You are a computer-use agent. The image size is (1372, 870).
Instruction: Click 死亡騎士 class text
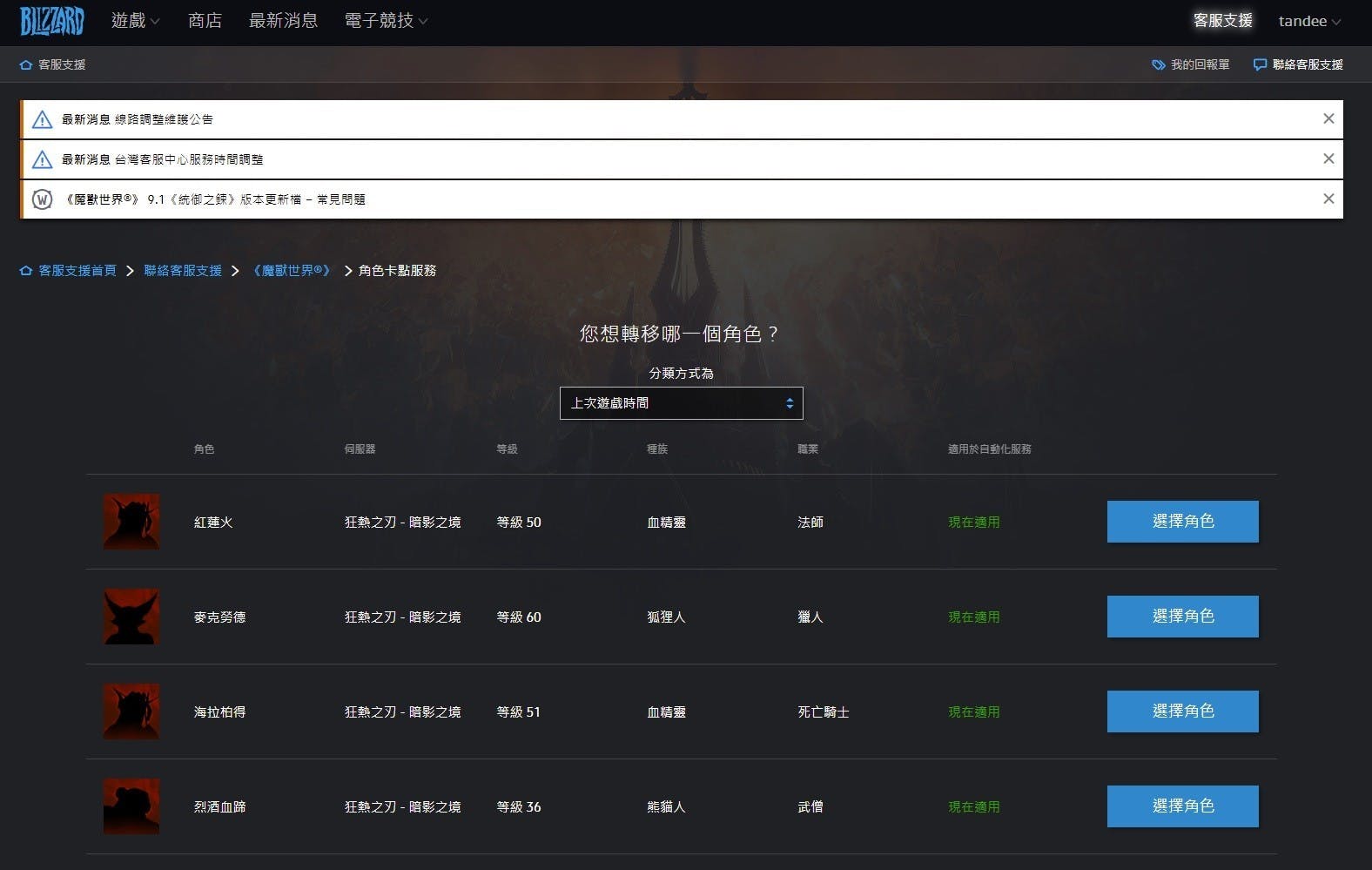[x=824, y=712]
